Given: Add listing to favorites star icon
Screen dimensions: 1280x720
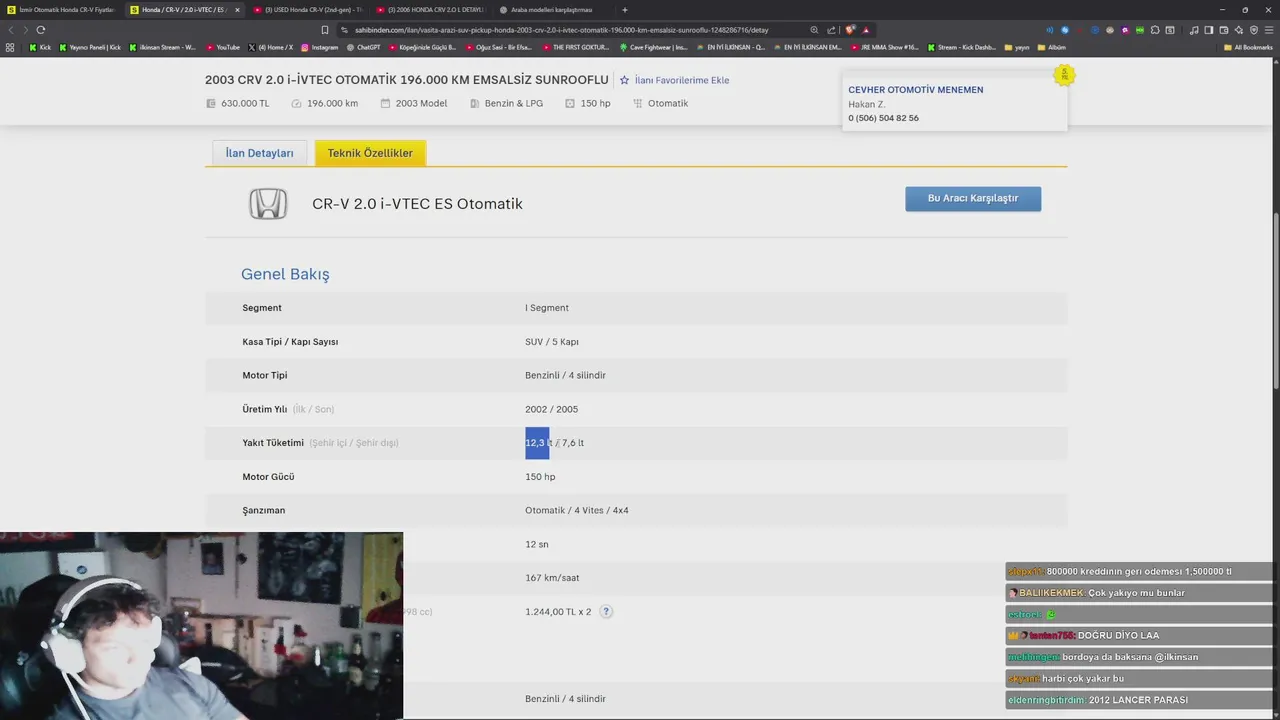Looking at the screenshot, I should [624, 80].
